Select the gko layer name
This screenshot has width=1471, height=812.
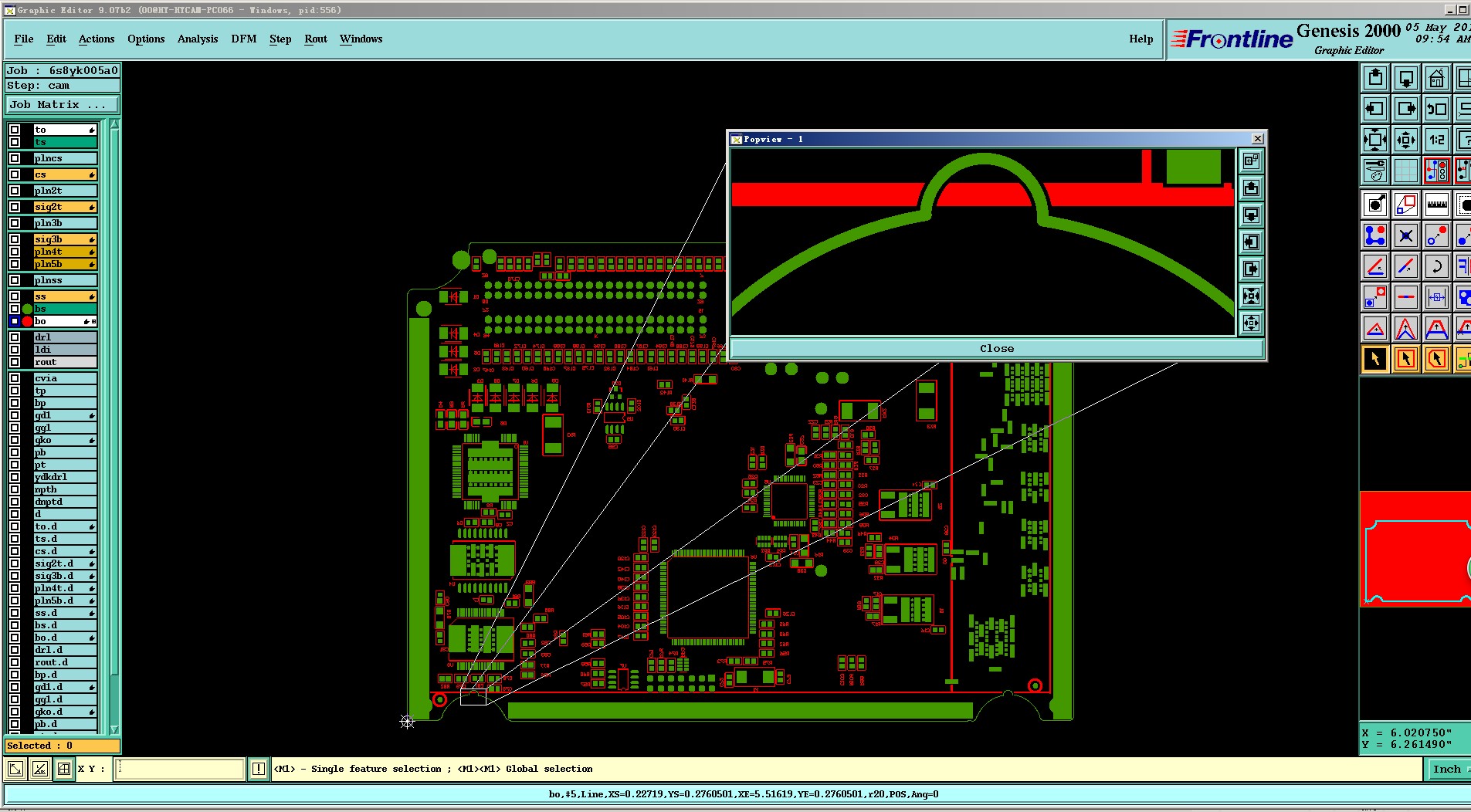[x=66, y=440]
